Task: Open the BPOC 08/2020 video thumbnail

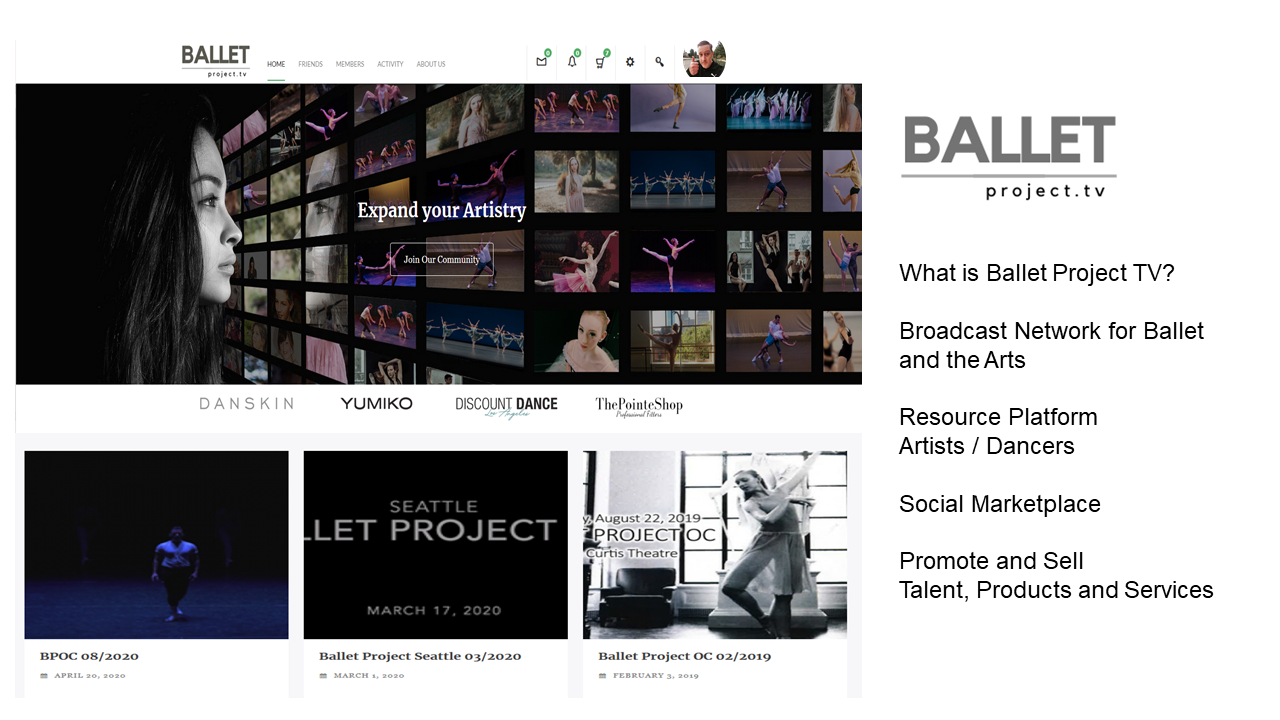Action: click(156, 545)
